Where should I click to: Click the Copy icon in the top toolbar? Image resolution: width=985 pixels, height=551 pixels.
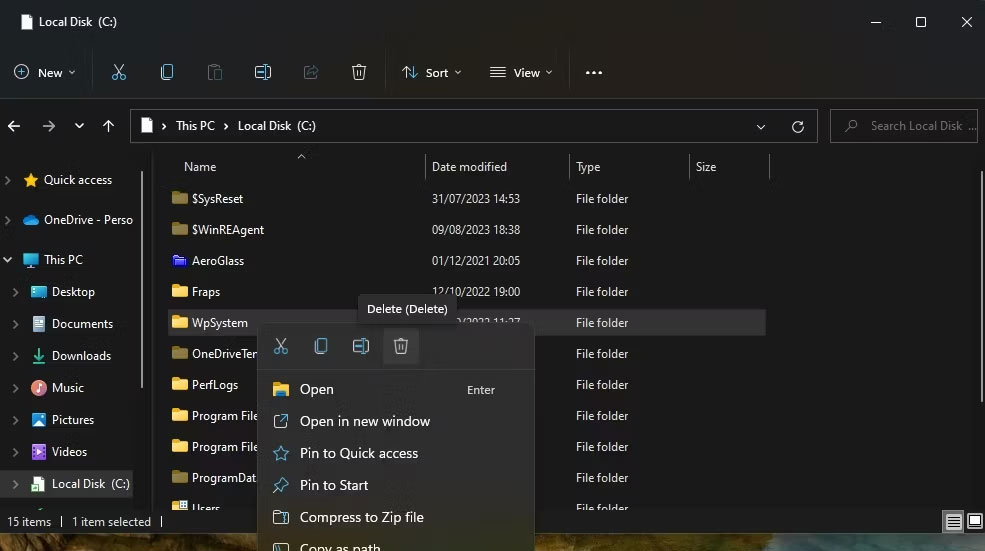click(166, 72)
